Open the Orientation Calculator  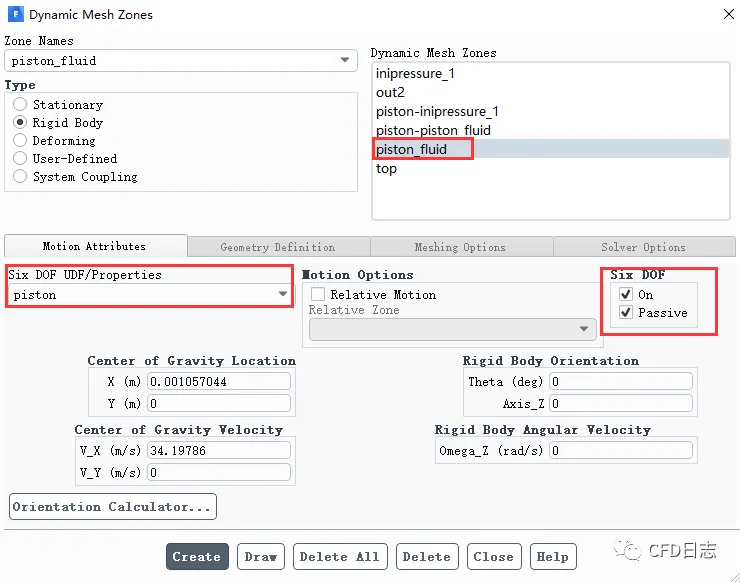(x=112, y=507)
